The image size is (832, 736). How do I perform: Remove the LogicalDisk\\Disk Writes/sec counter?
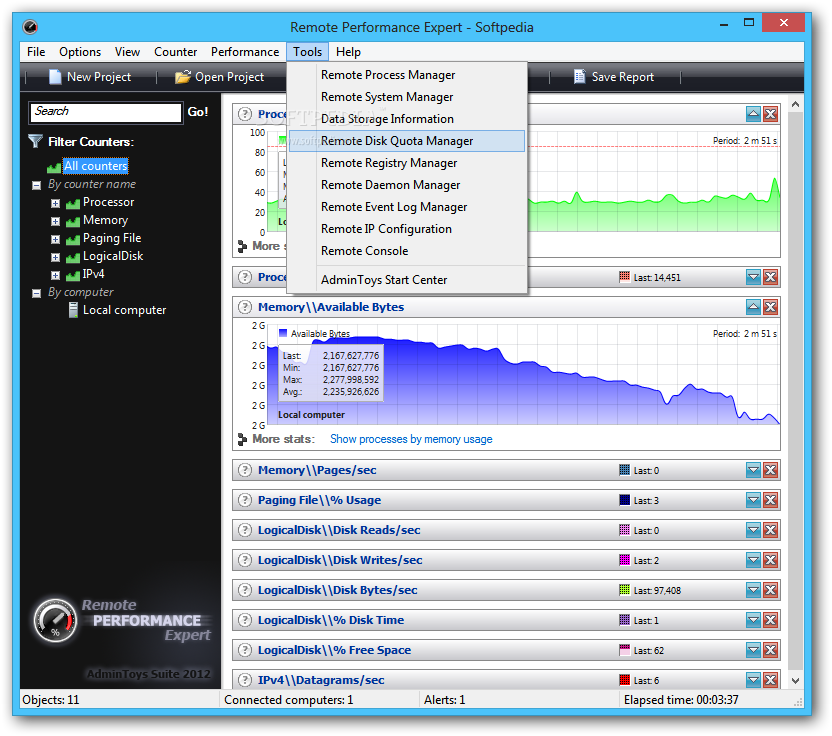(x=770, y=560)
